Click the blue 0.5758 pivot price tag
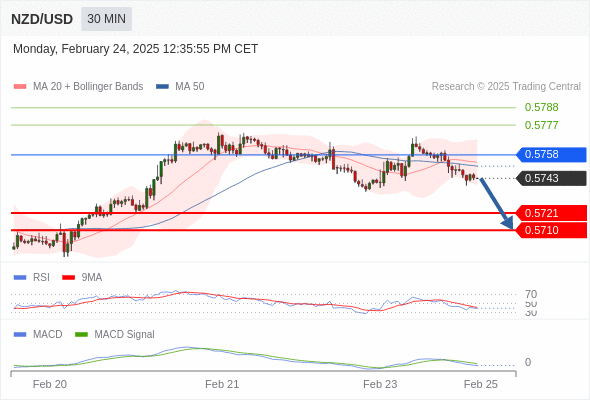The height and width of the screenshot is (400, 590). [551, 155]
